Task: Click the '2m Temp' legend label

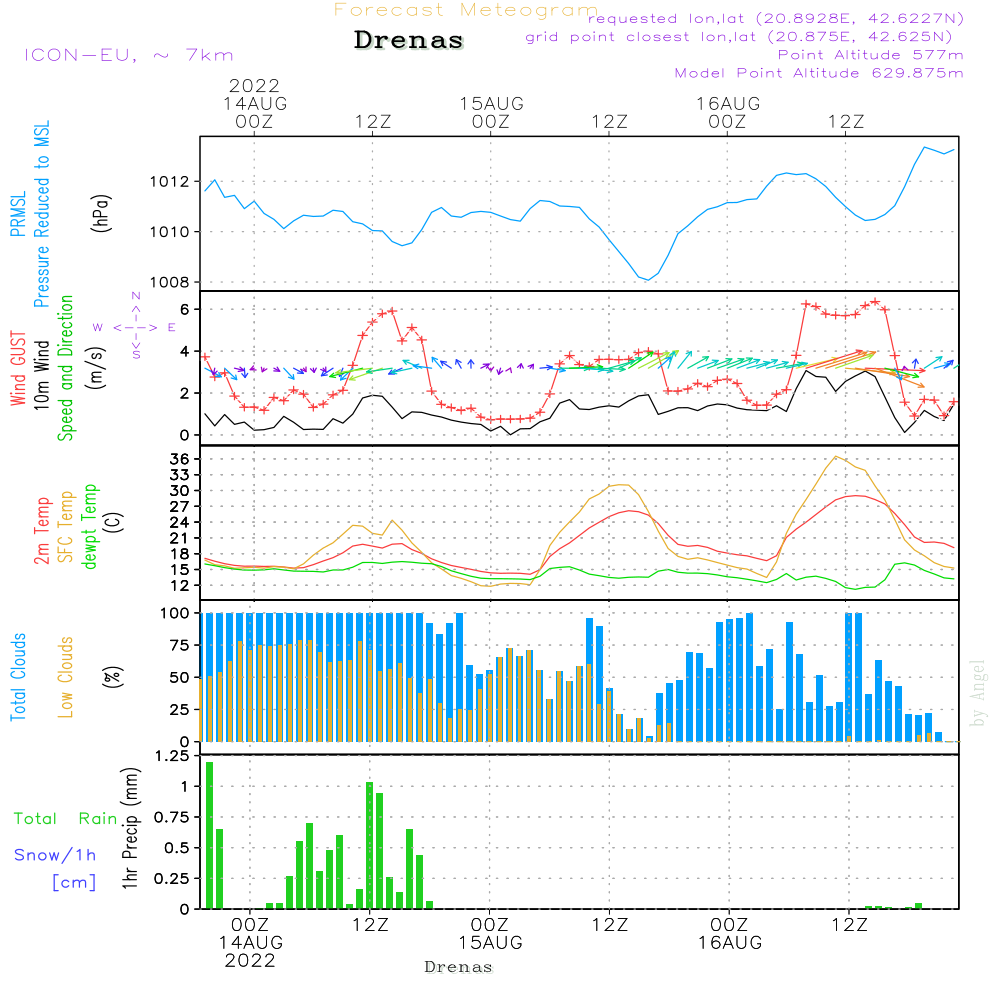Action: (x=41, y=531)
